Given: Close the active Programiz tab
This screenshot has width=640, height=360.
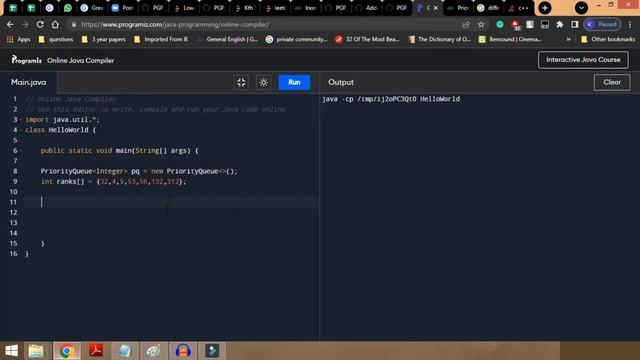Looking at the screenshot, I should pyautogui.click(x=436, y=8).
